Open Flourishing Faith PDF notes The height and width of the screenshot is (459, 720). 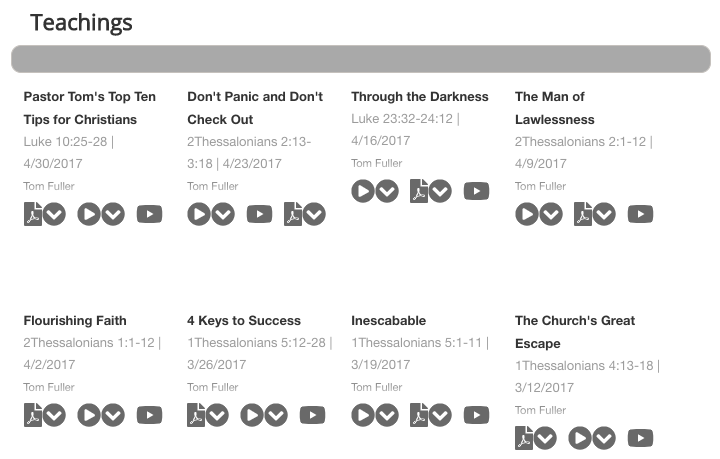coord(33,415)
